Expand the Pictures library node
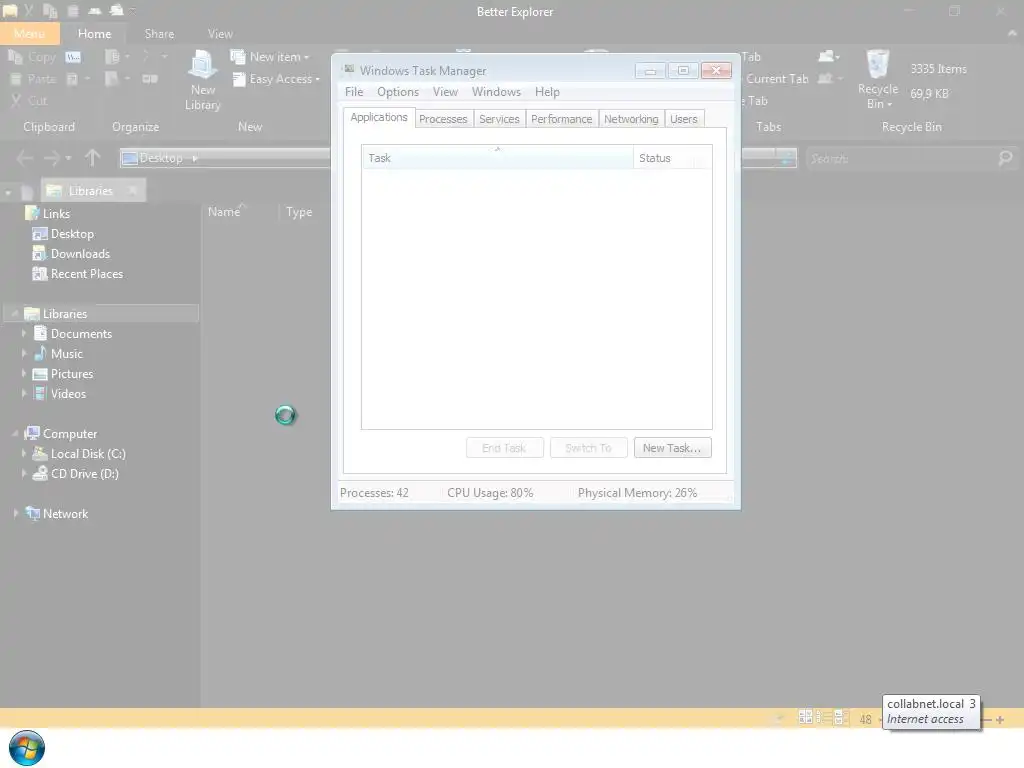The height and width of the screenshot is (768, 1024). pyautogui.click(x=24, y=374)
